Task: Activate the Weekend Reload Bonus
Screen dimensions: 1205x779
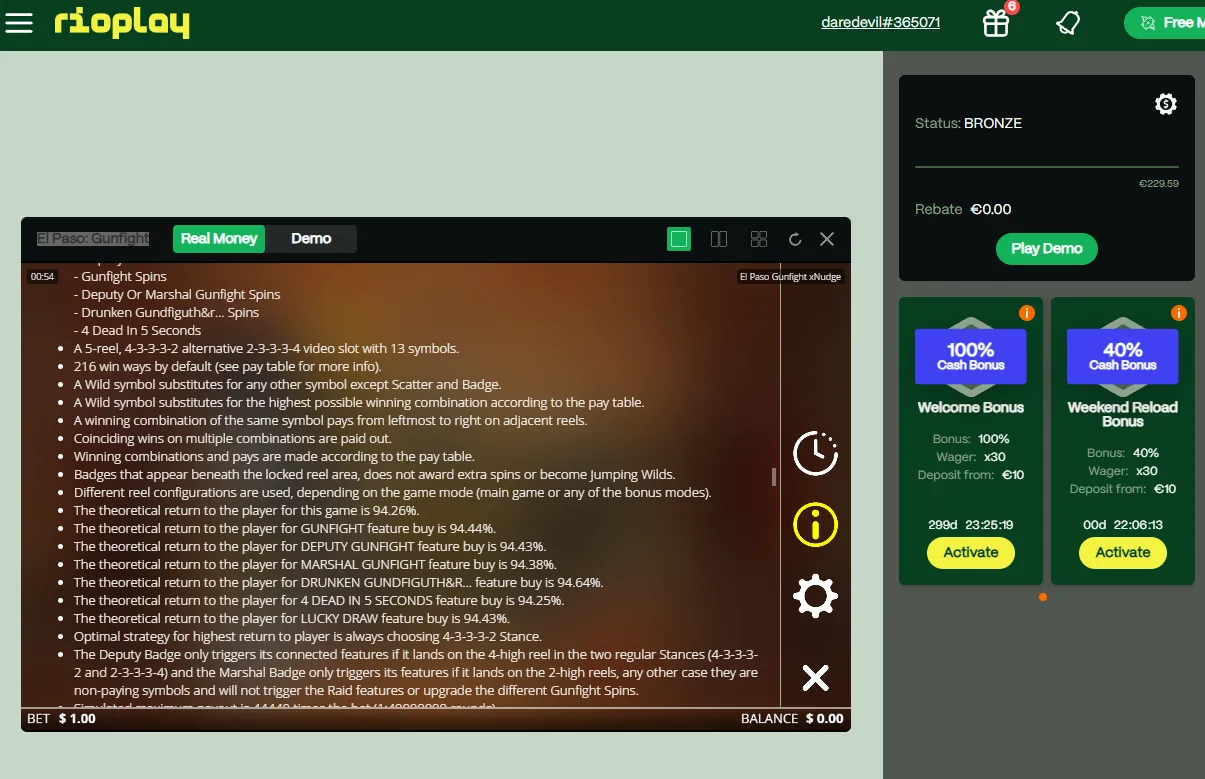Action: click(1123, 553)
